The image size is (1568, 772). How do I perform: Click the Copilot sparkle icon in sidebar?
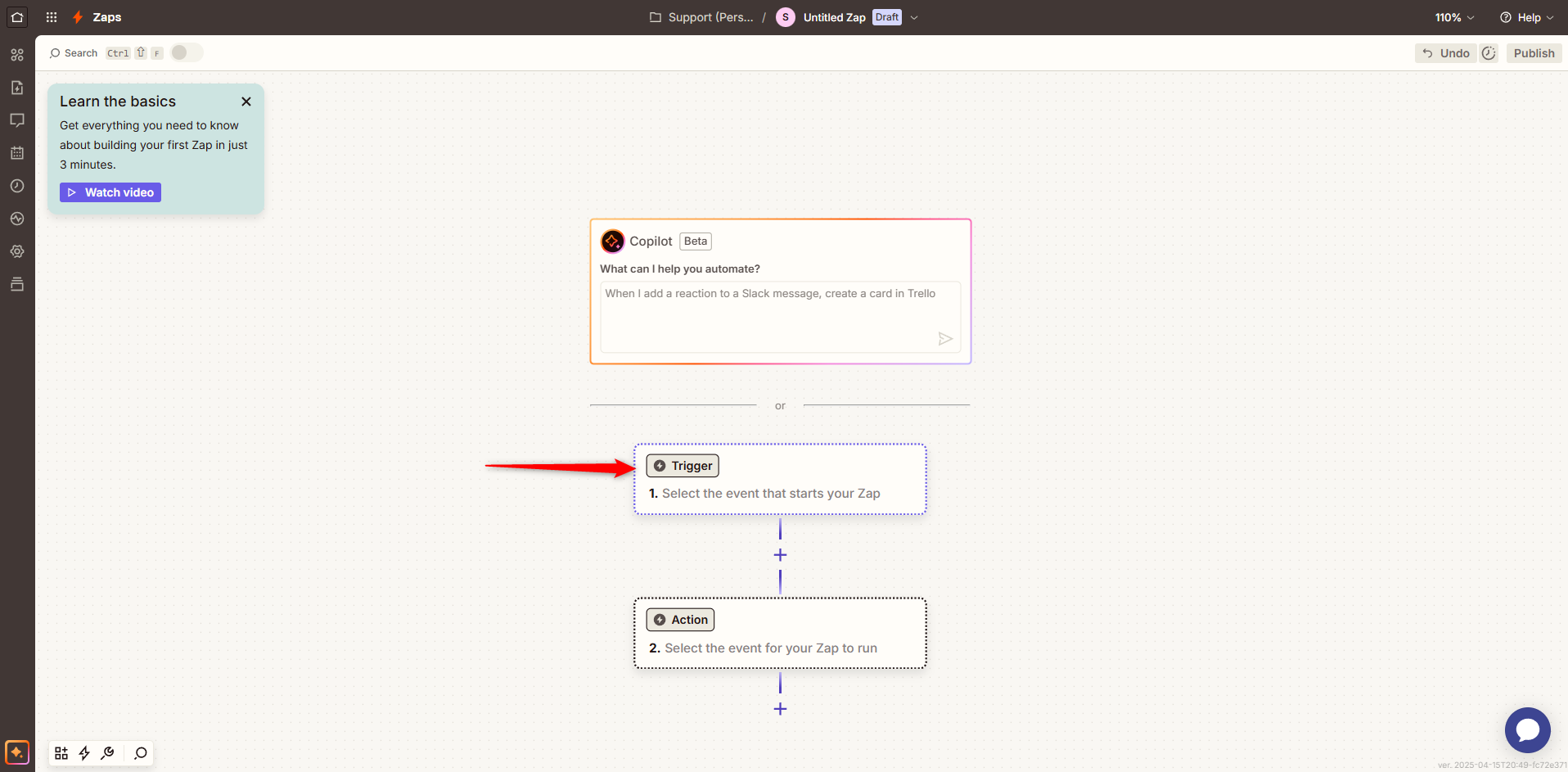click(x=17, y=752)
